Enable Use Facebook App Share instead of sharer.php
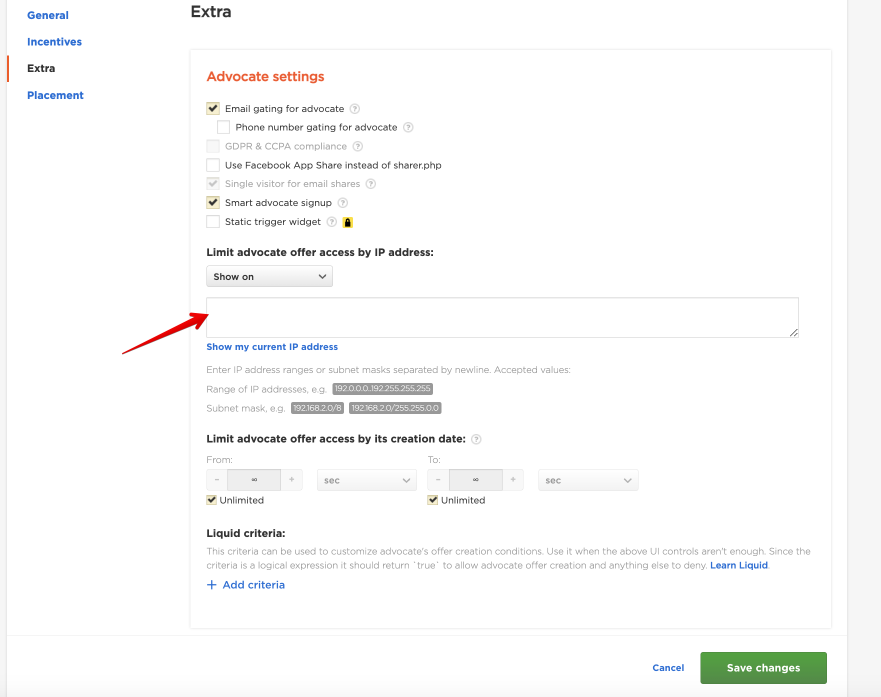This screenshot has width=881, height=697. point(213,164)
